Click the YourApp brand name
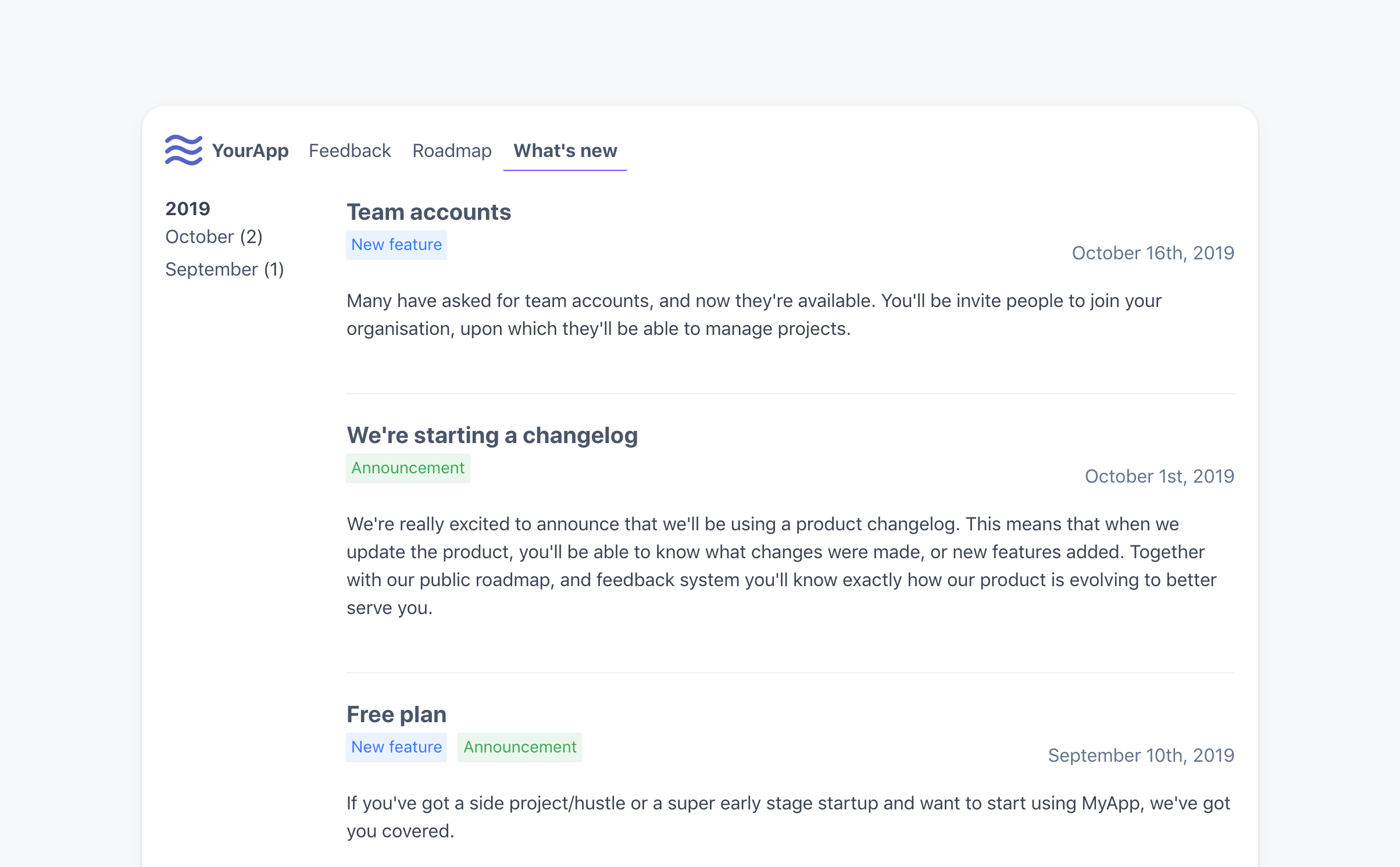Image resolution: width=1400 pixels, height=867 pixels. click(250, 151)
